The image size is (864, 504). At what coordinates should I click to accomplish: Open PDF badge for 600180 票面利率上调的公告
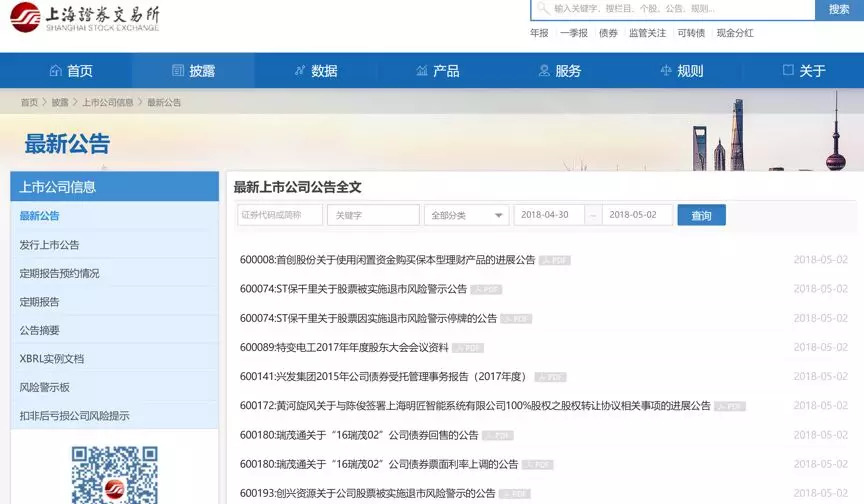pos(538,465)
